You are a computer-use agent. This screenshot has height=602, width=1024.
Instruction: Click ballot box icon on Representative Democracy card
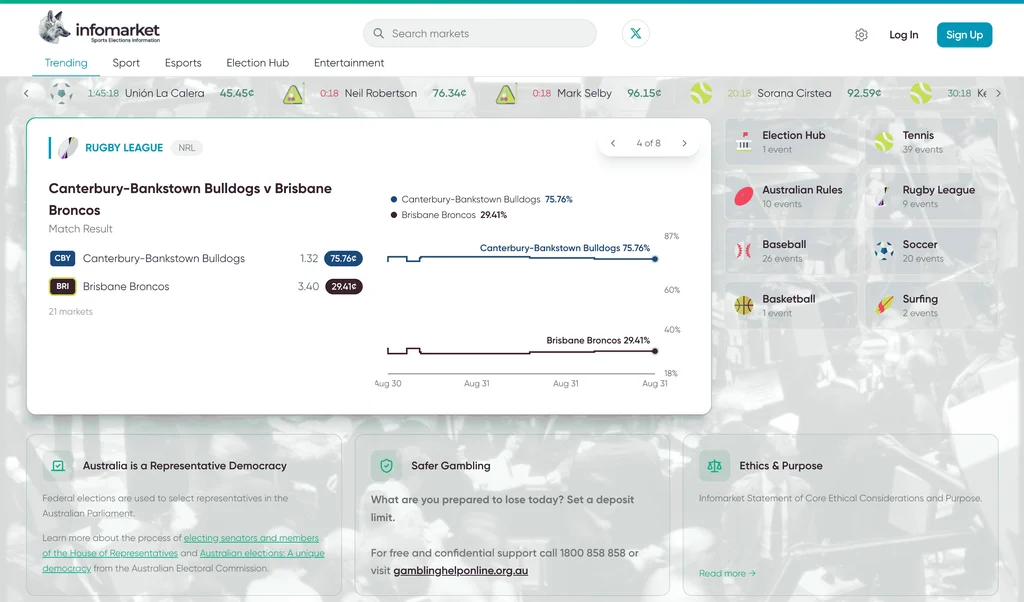tap(58, 466)
